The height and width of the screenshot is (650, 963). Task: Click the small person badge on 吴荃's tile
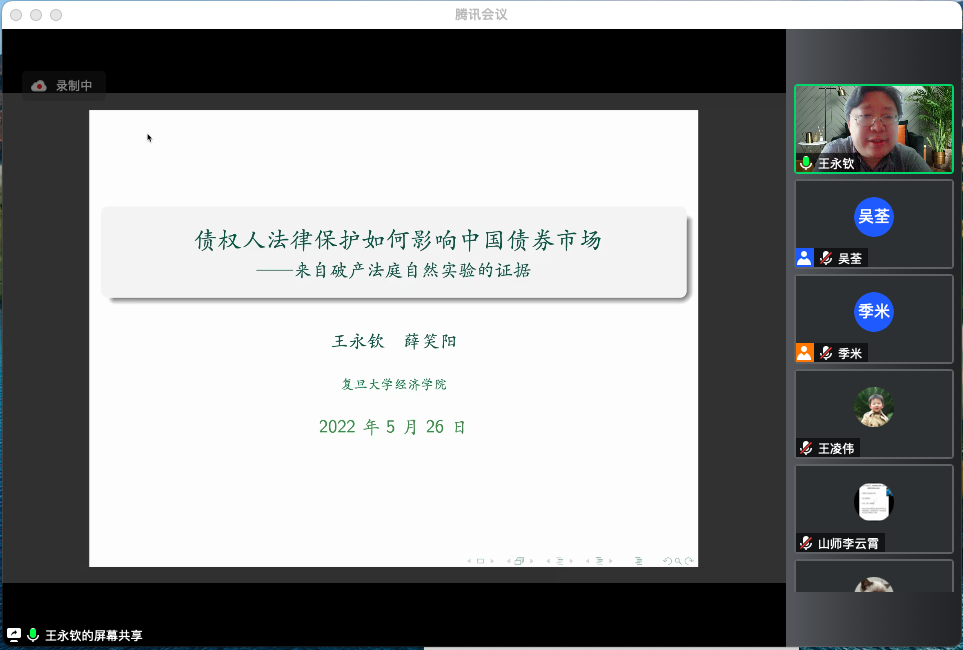pos(805,257)
